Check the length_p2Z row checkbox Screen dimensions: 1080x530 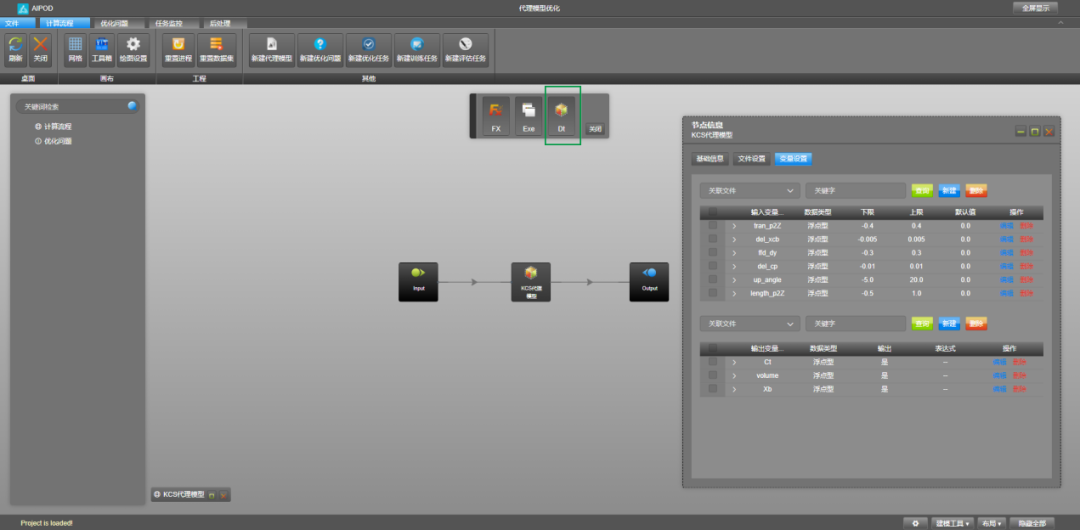[713, 292]
